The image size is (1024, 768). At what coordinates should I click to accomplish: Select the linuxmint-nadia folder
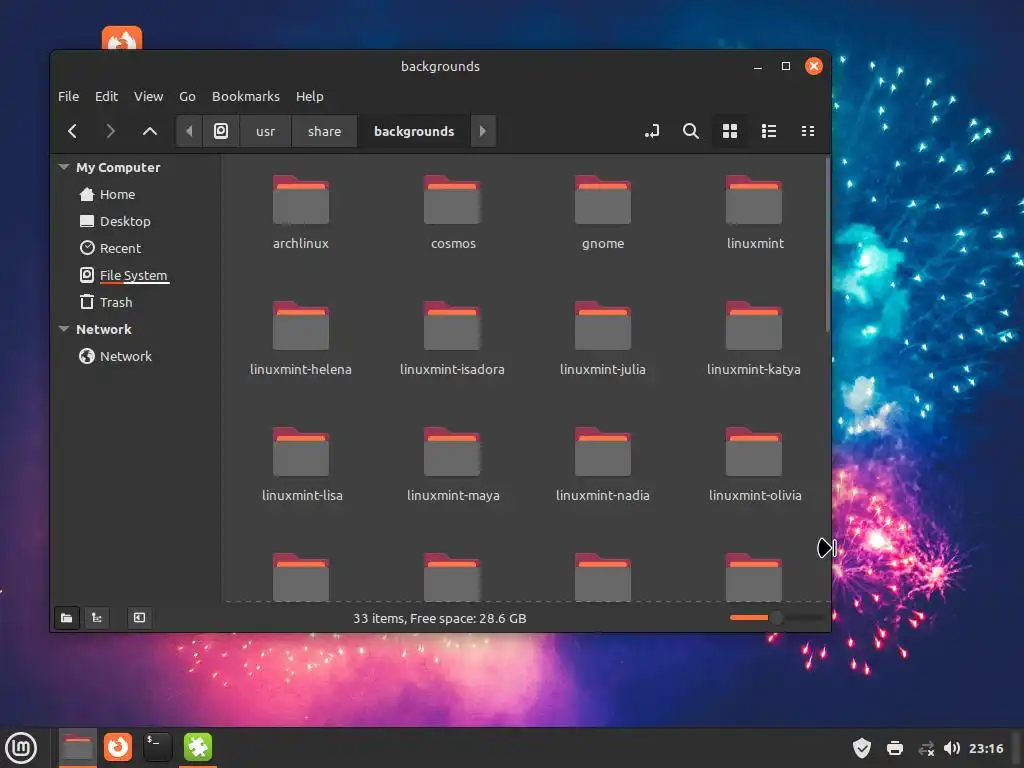point(603,464)
